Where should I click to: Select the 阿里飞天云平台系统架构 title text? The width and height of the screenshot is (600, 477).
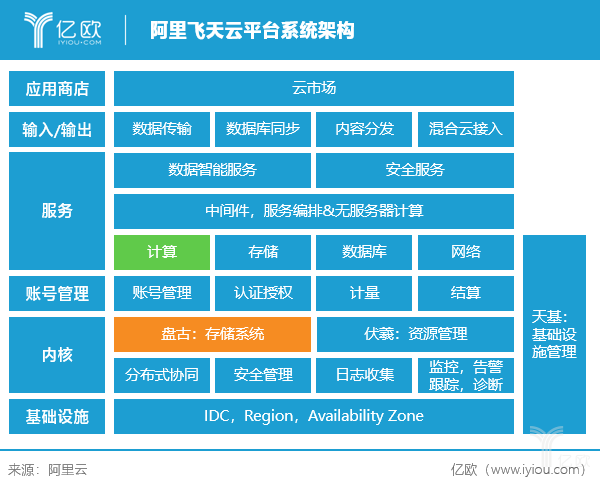pos(252,30)
